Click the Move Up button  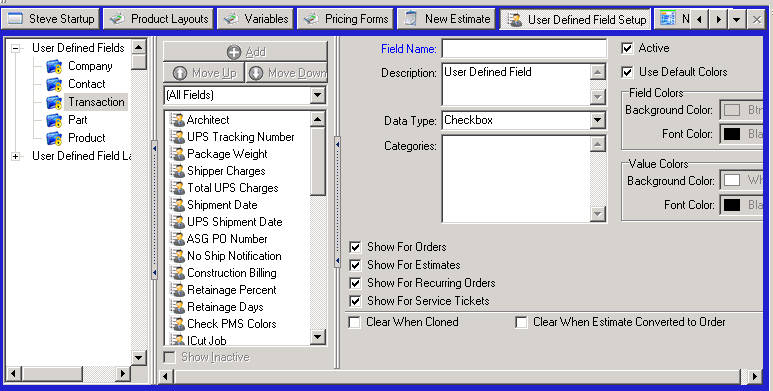click(204, 73)
